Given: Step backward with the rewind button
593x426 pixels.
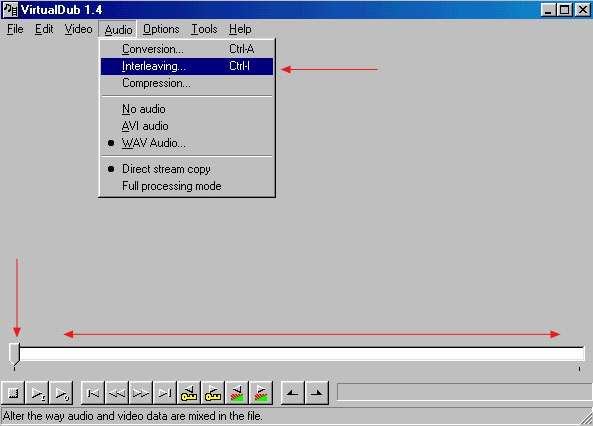Looking at the screenshot, I should pyautogui.click(x=117, y=393).
